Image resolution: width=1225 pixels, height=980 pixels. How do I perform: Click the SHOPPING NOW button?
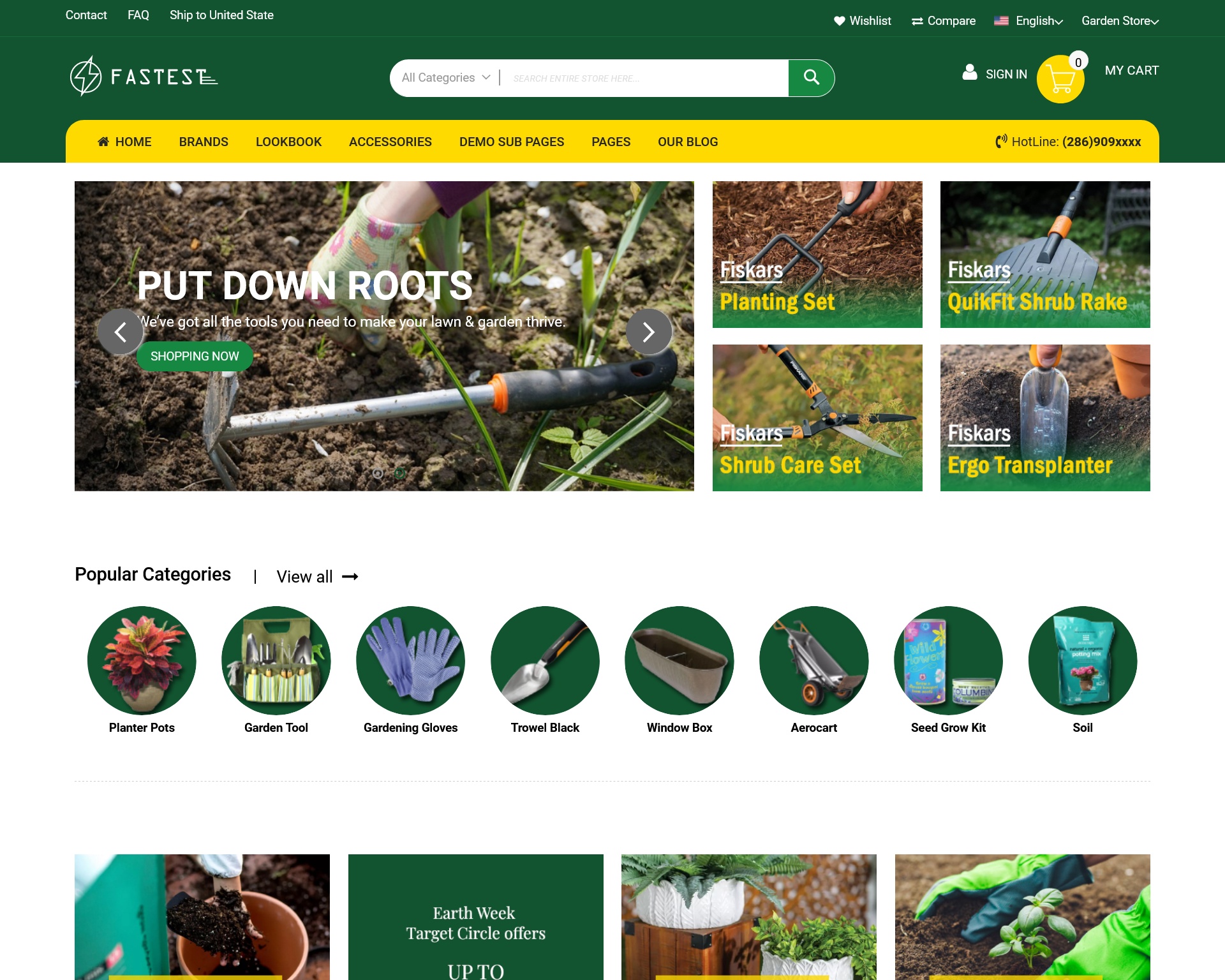(195, 356)
